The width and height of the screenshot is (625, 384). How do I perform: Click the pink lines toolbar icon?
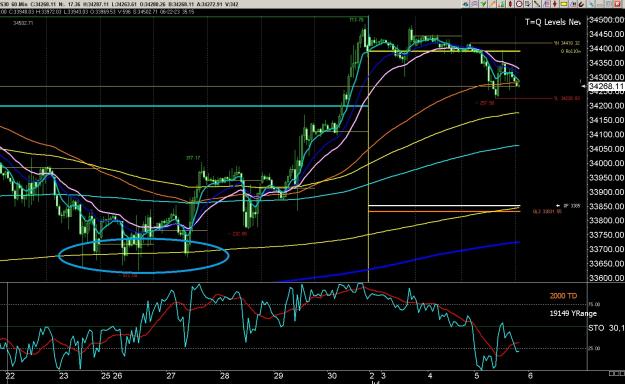pyautogui.click(x=474, y=4)
